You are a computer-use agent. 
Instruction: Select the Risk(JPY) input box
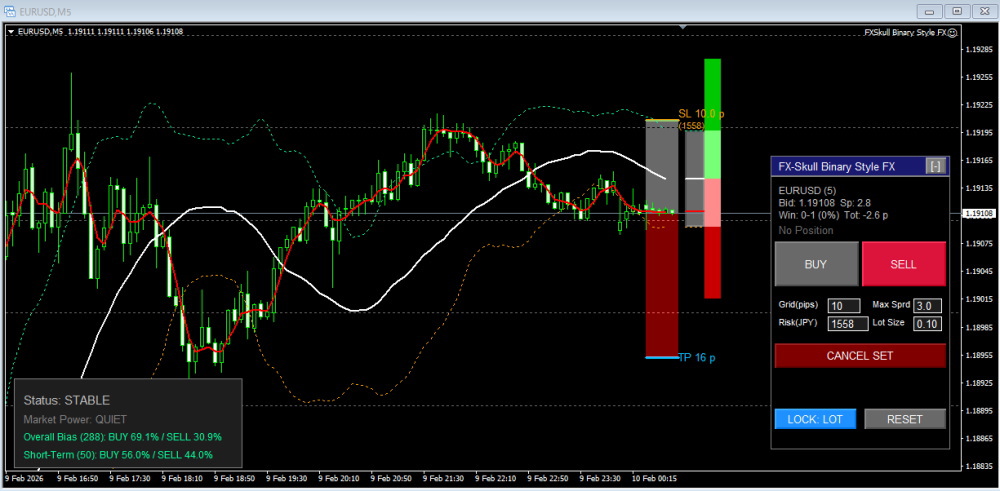point(847,323)
